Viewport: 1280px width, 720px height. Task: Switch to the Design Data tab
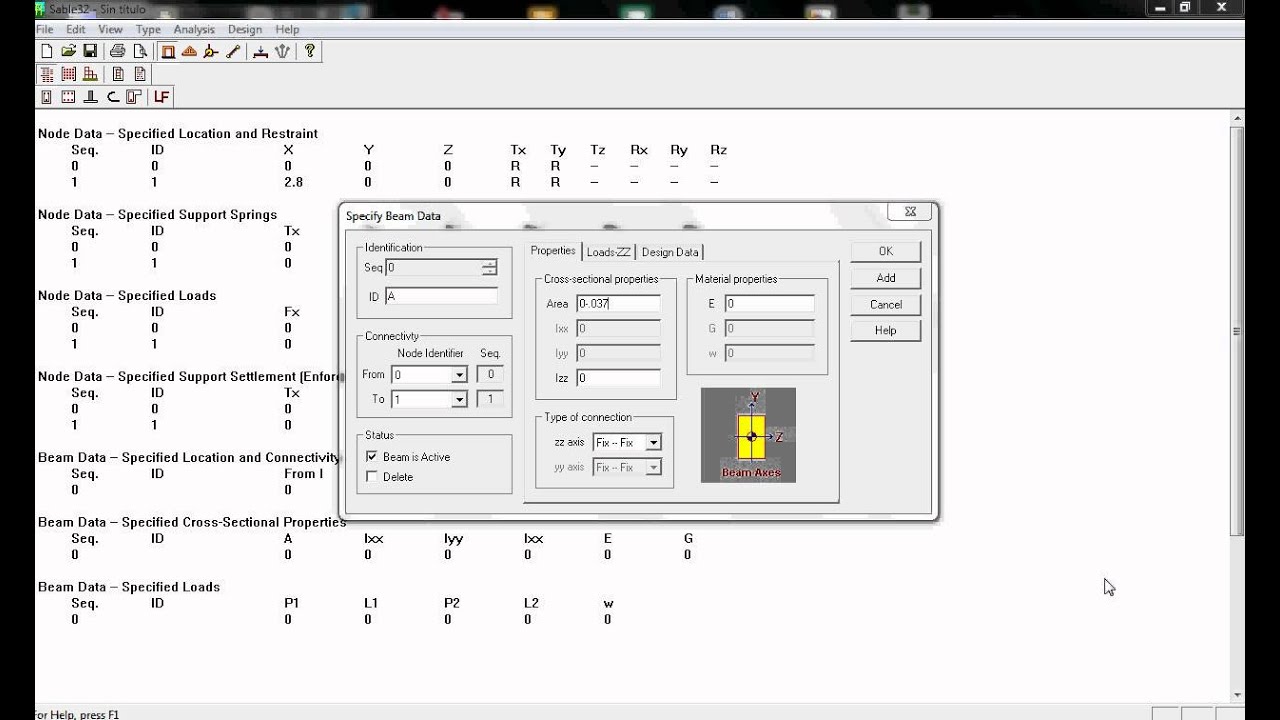[670, 252]
